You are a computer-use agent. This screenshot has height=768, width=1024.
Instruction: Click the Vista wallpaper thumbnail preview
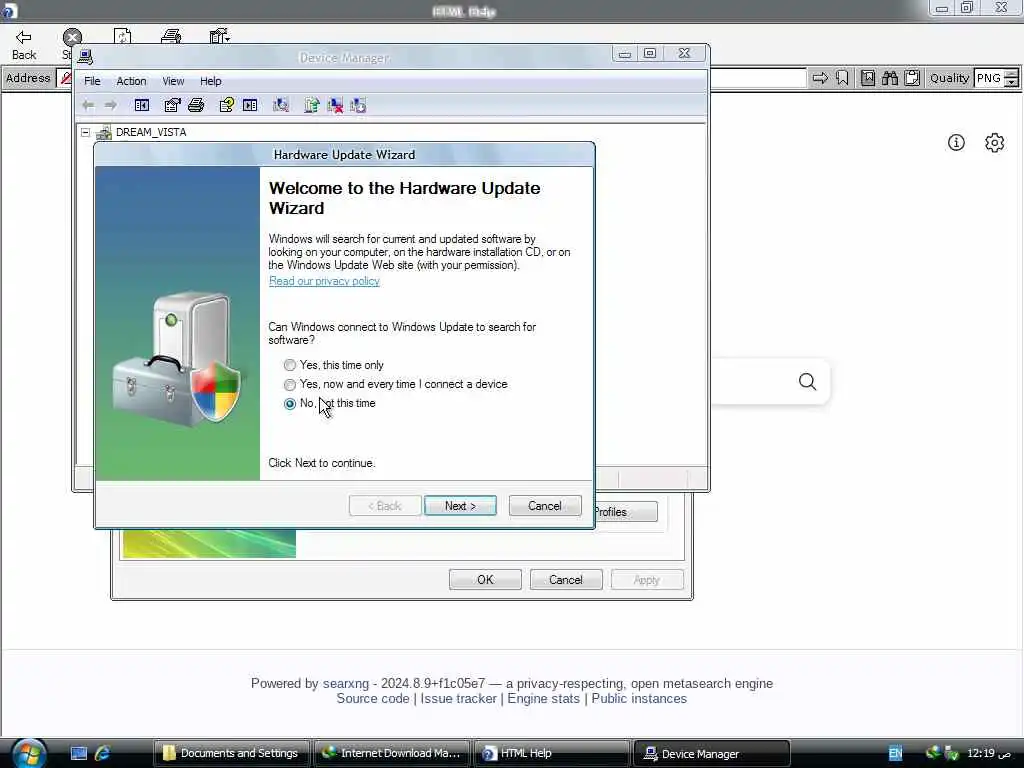point(209,543)
